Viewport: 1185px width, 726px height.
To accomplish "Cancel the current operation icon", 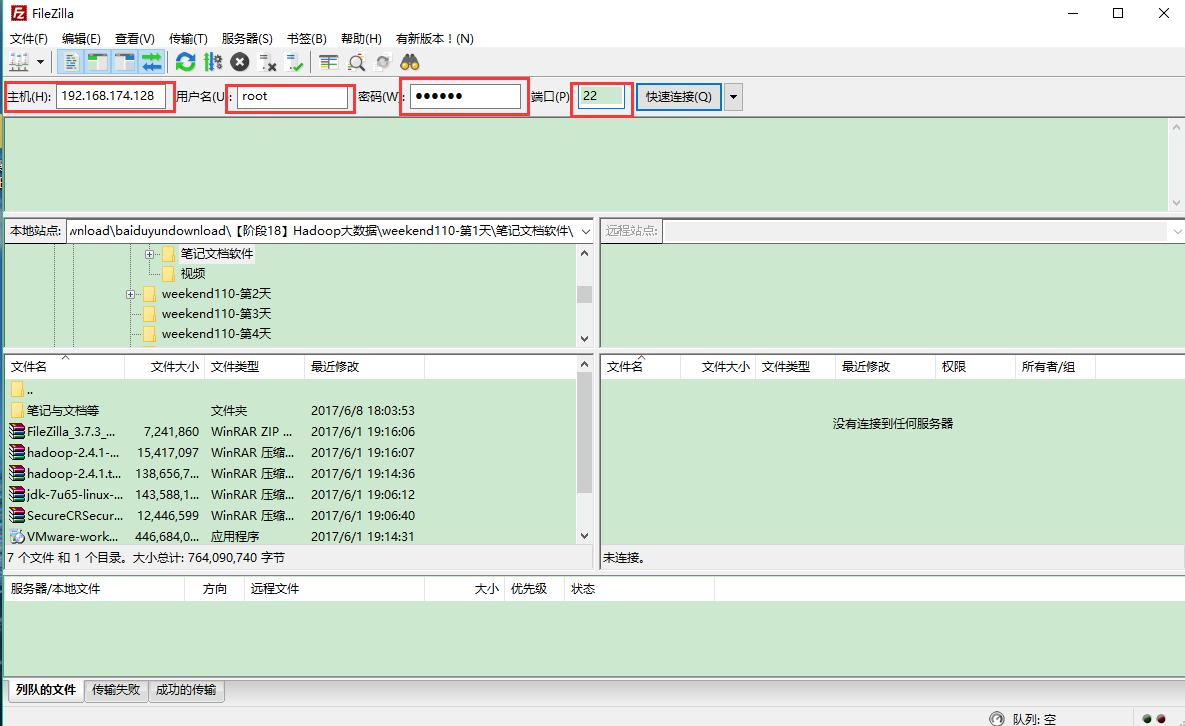I will [240, 63].
